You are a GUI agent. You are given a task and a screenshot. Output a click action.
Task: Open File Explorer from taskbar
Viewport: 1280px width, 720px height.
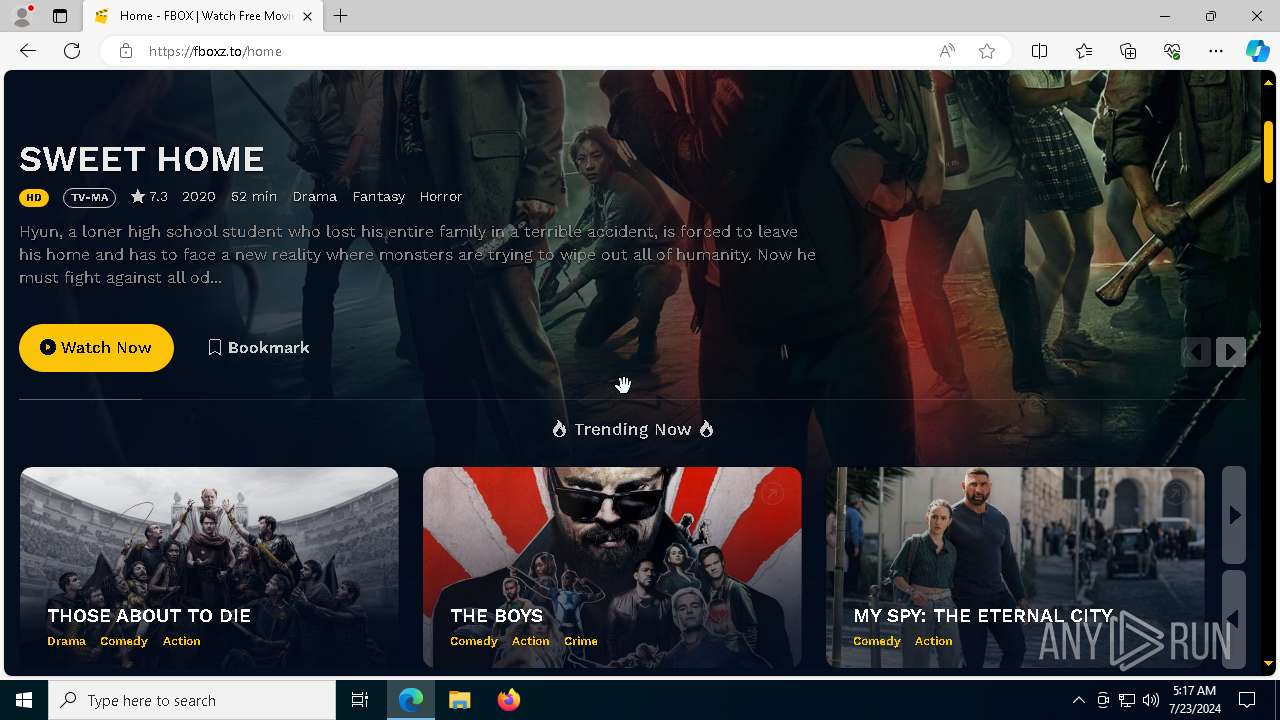460,700
